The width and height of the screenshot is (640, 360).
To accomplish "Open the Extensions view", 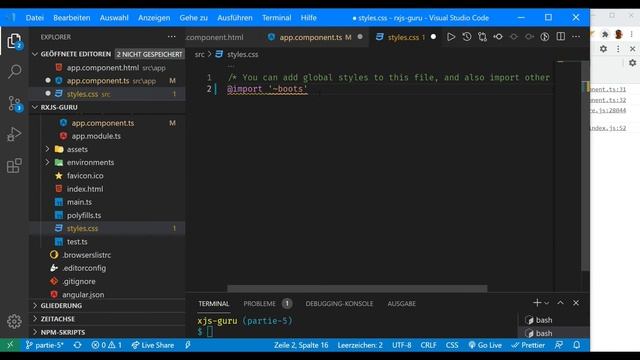I will (x=14, y=166).
